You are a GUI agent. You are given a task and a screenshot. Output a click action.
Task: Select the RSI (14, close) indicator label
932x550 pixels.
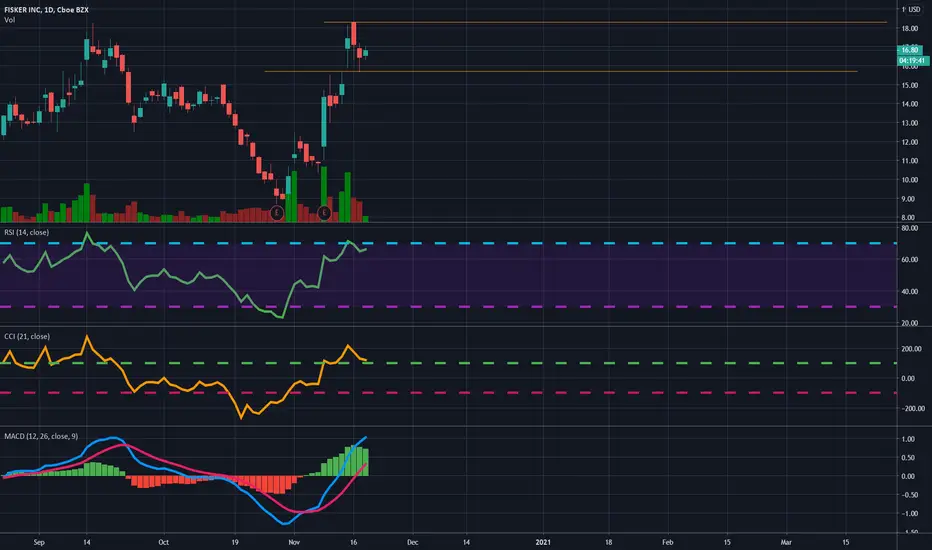26,232
